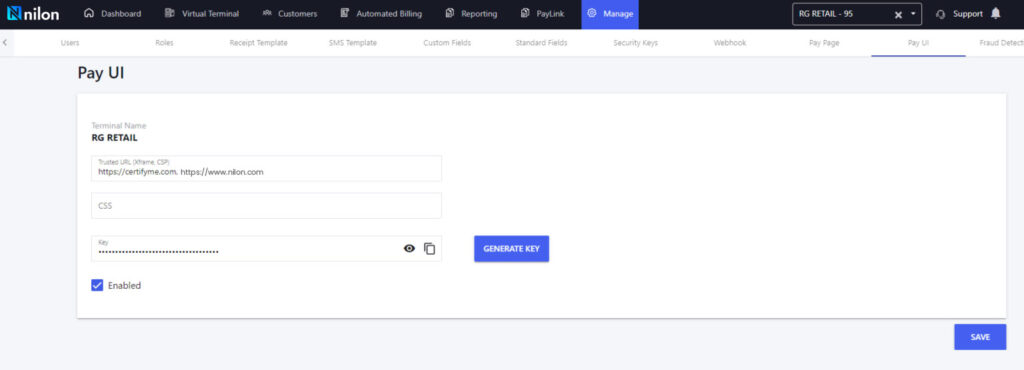Switch to the Pay Page tab

click(x=824, y=43)
